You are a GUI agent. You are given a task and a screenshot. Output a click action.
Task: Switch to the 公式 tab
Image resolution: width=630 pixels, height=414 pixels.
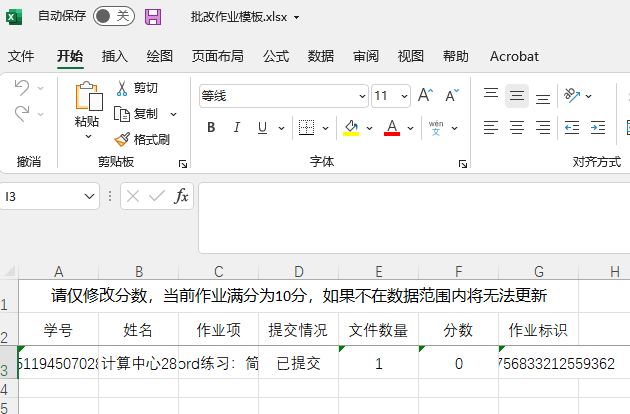click(x=276, y=56)
